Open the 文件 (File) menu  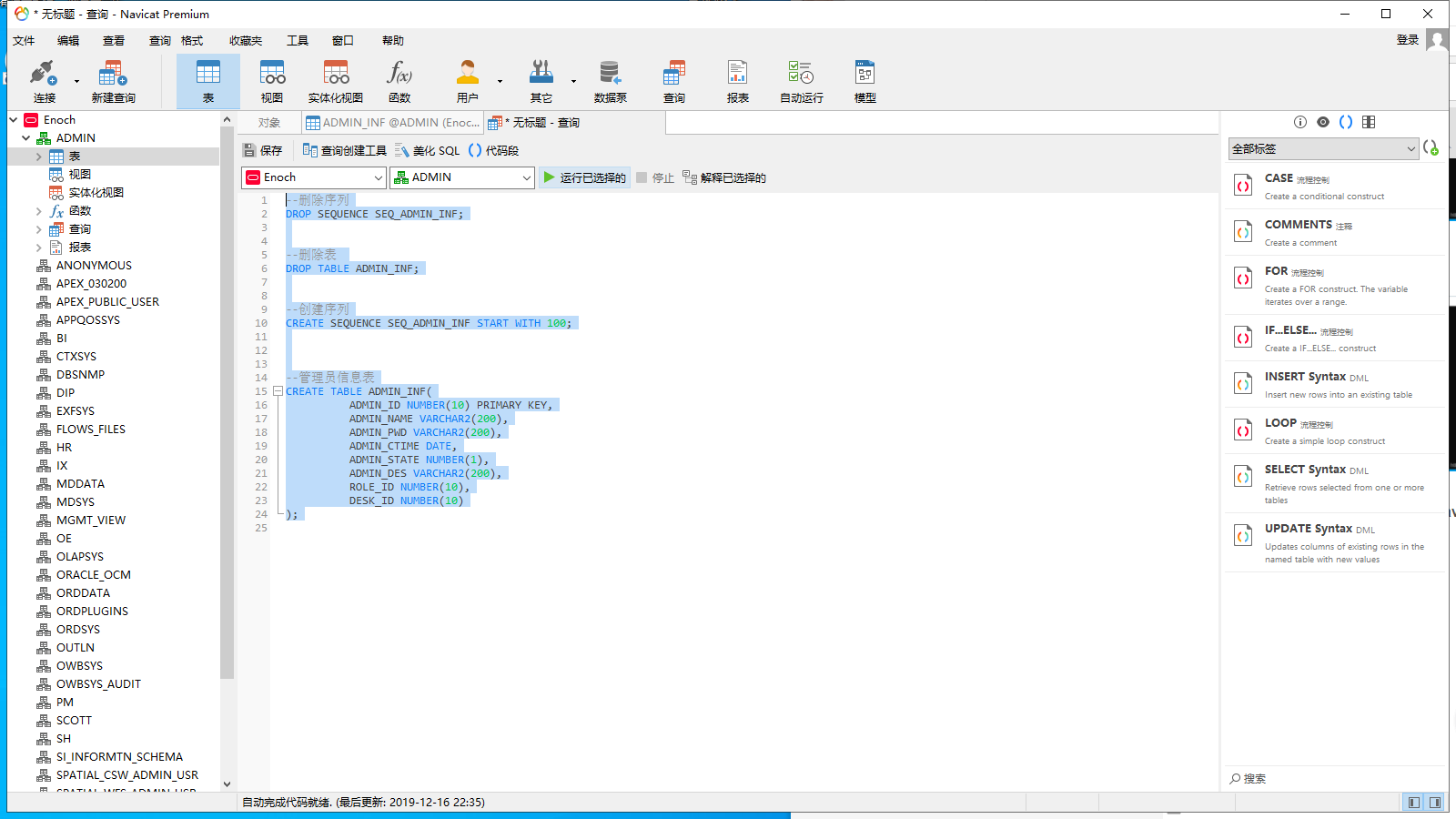24,40
